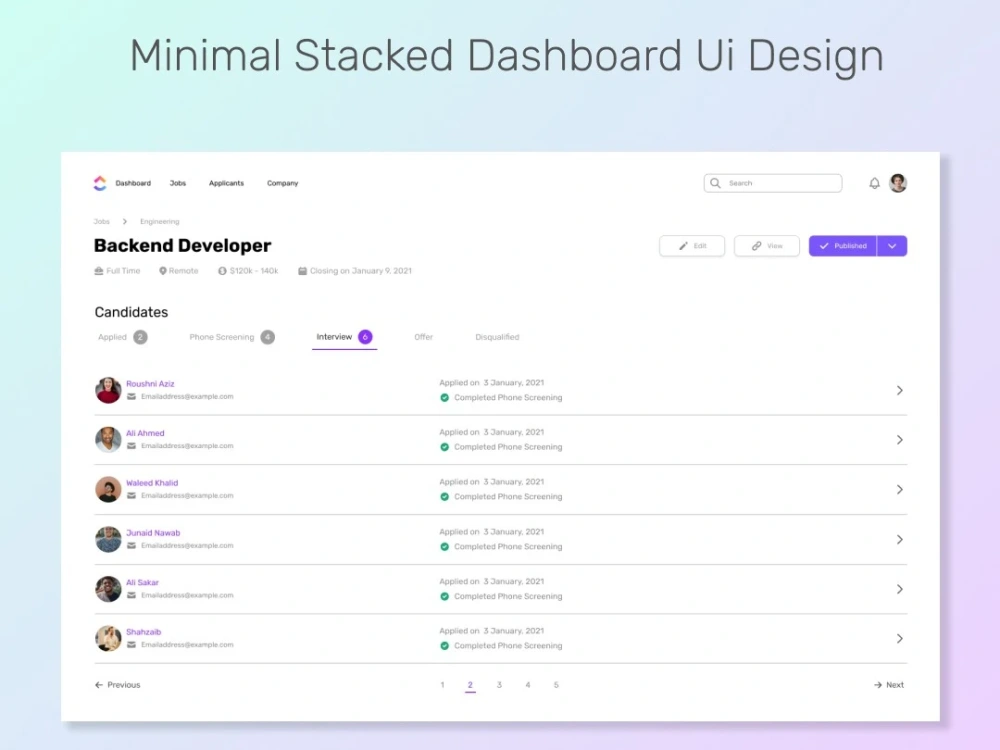The width and height of the screenshot is (1000, 750).
Task: Go to Next page
Action: pyautogui.click(x=889, y=685)
